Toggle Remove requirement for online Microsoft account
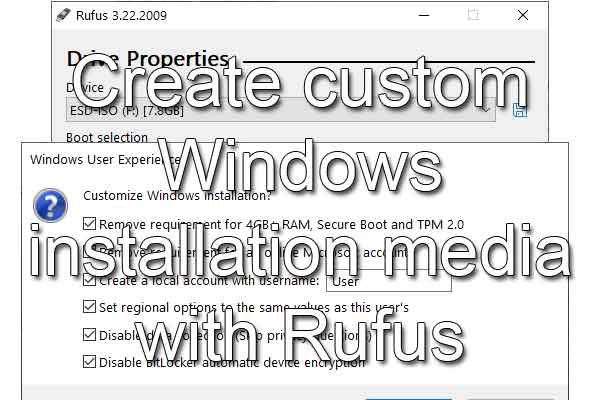Screen dimensions: 600x400 [x=89, y=252]
